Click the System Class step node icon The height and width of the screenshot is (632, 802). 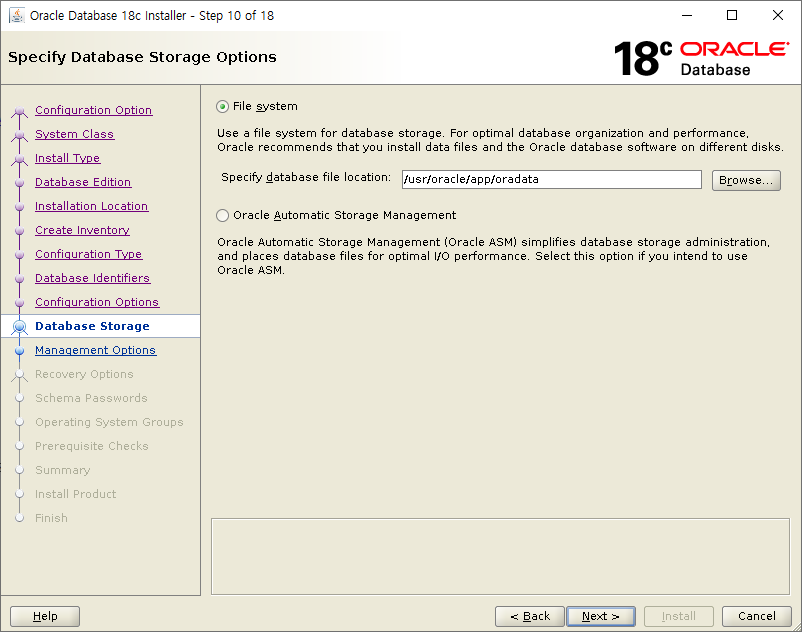pos(19,135)
